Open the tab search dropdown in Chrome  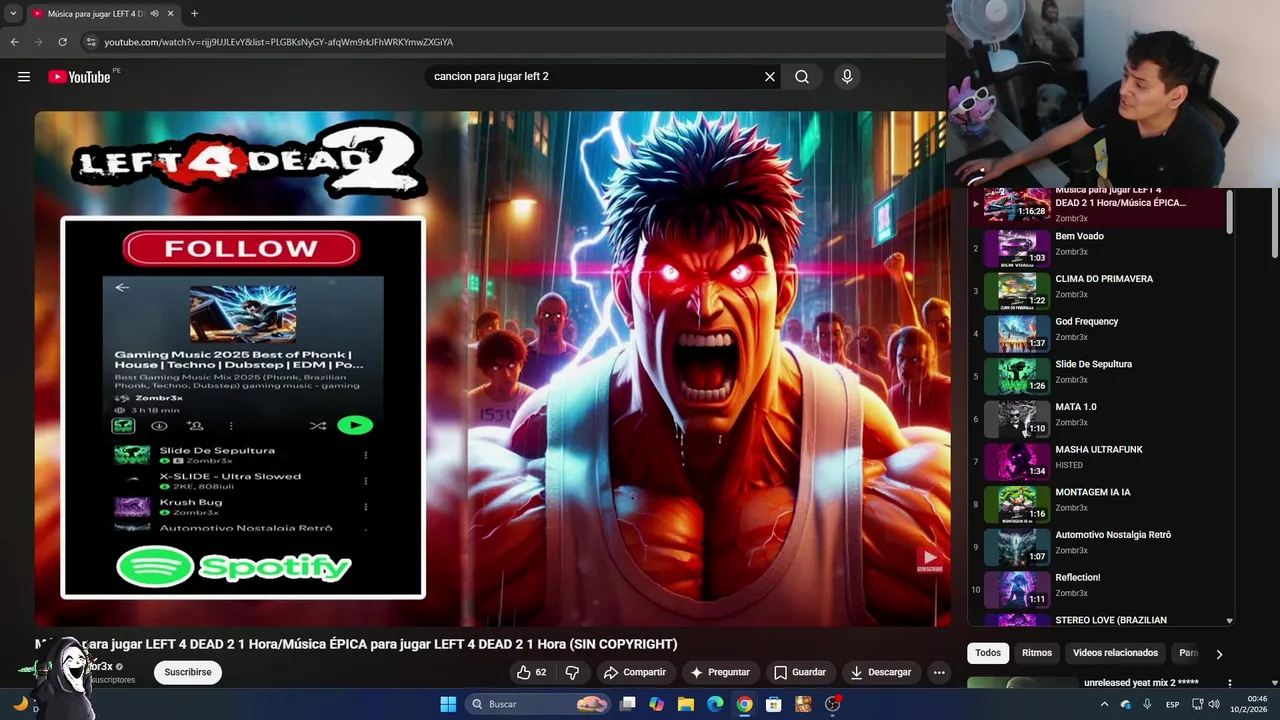click(x=13, y=14)
